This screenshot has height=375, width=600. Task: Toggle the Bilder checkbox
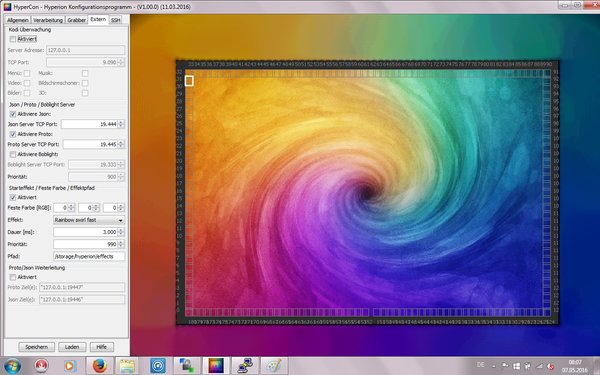coord(27,93)
